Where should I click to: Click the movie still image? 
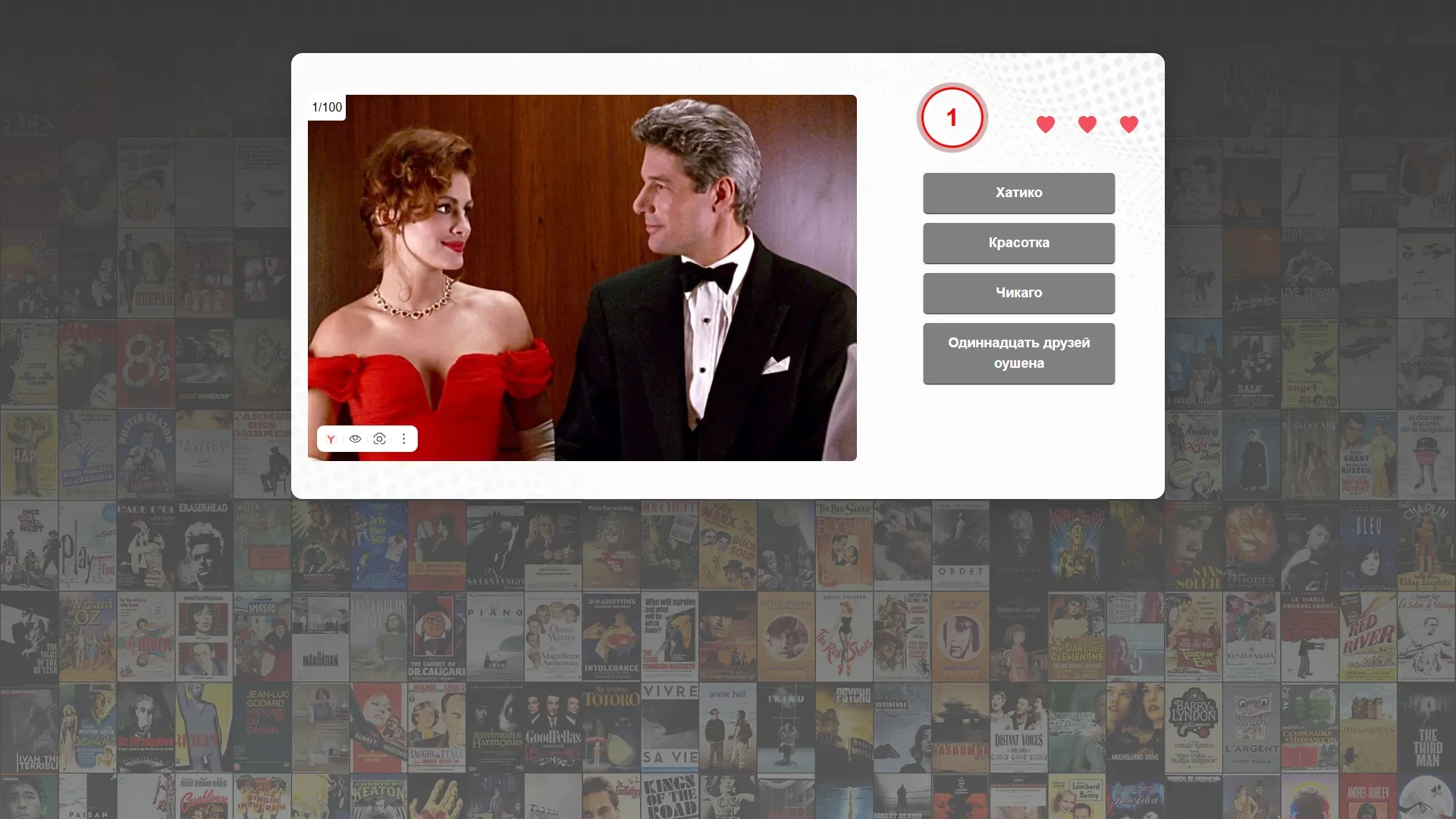(582, 278)
